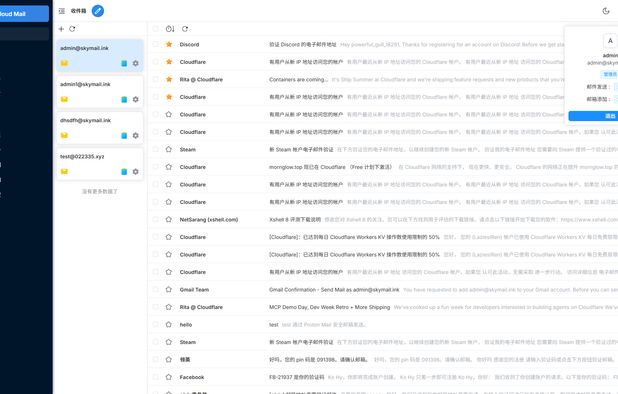Click blue clipboard icon on admin@skymail.ink card
Image resolution: width=618 pixels, height=394 pixels.
click(124, 63)
